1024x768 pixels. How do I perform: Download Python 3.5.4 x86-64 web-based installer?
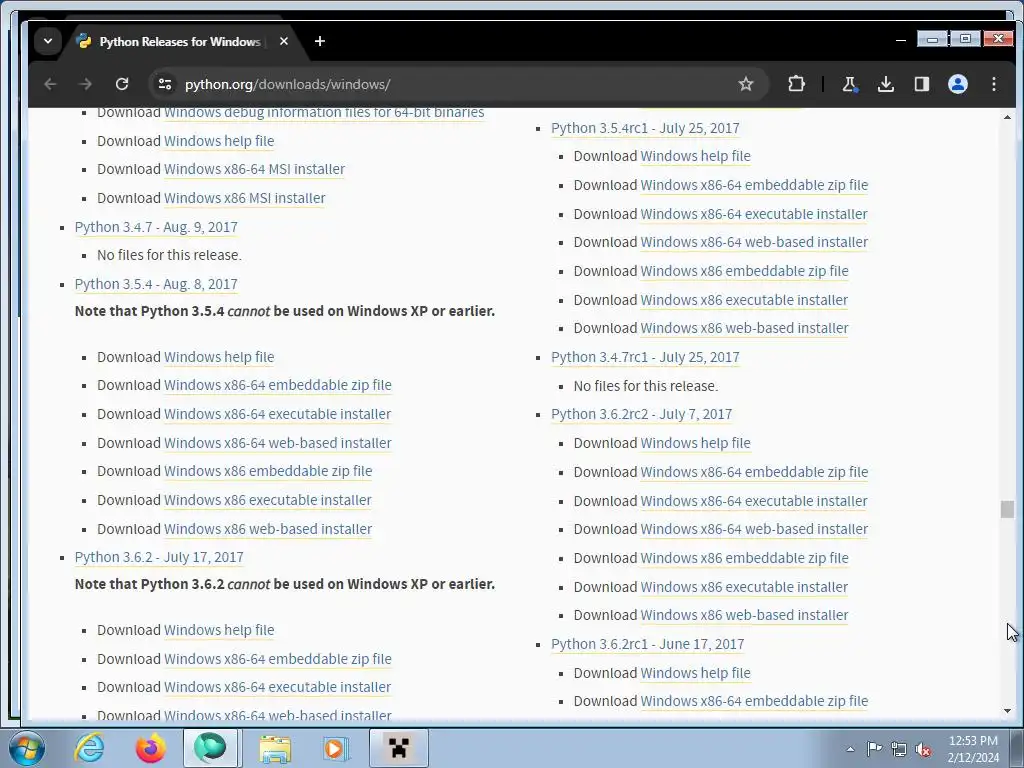point(278,443)
